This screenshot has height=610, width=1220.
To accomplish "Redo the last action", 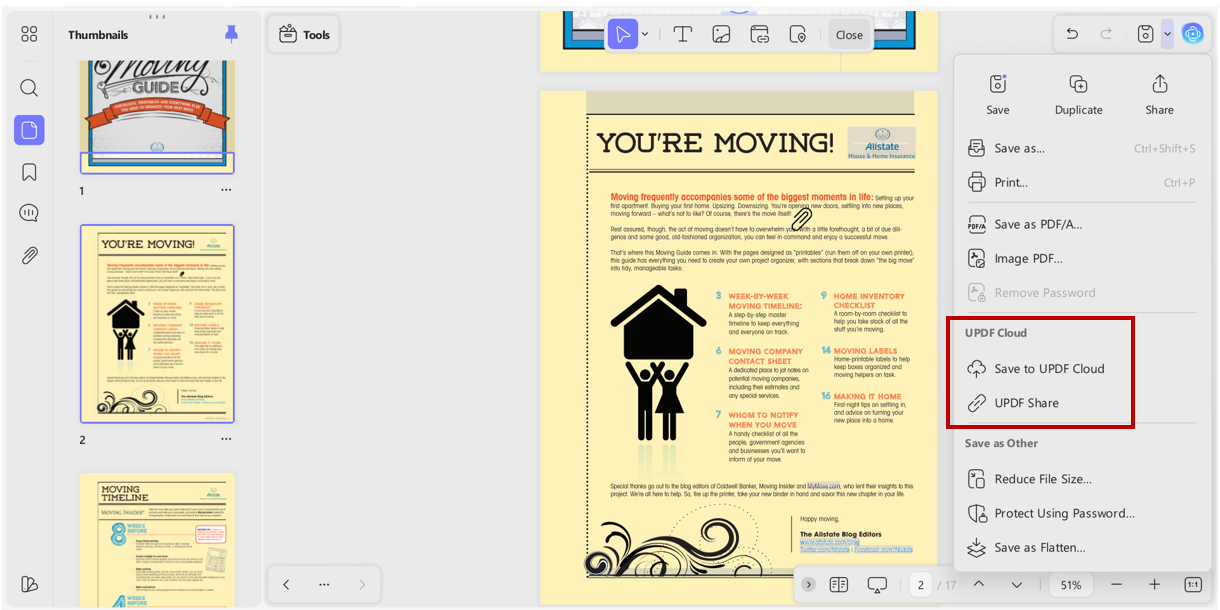I will 1106,34.
